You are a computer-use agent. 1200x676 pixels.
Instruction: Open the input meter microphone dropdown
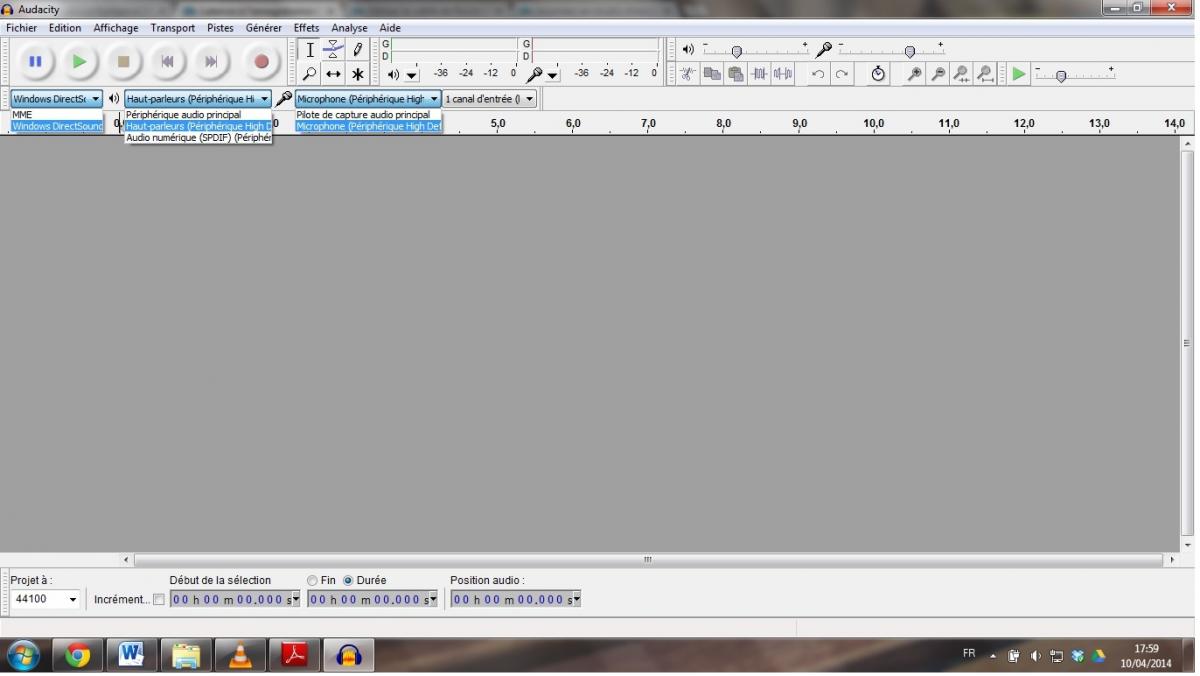553,75
